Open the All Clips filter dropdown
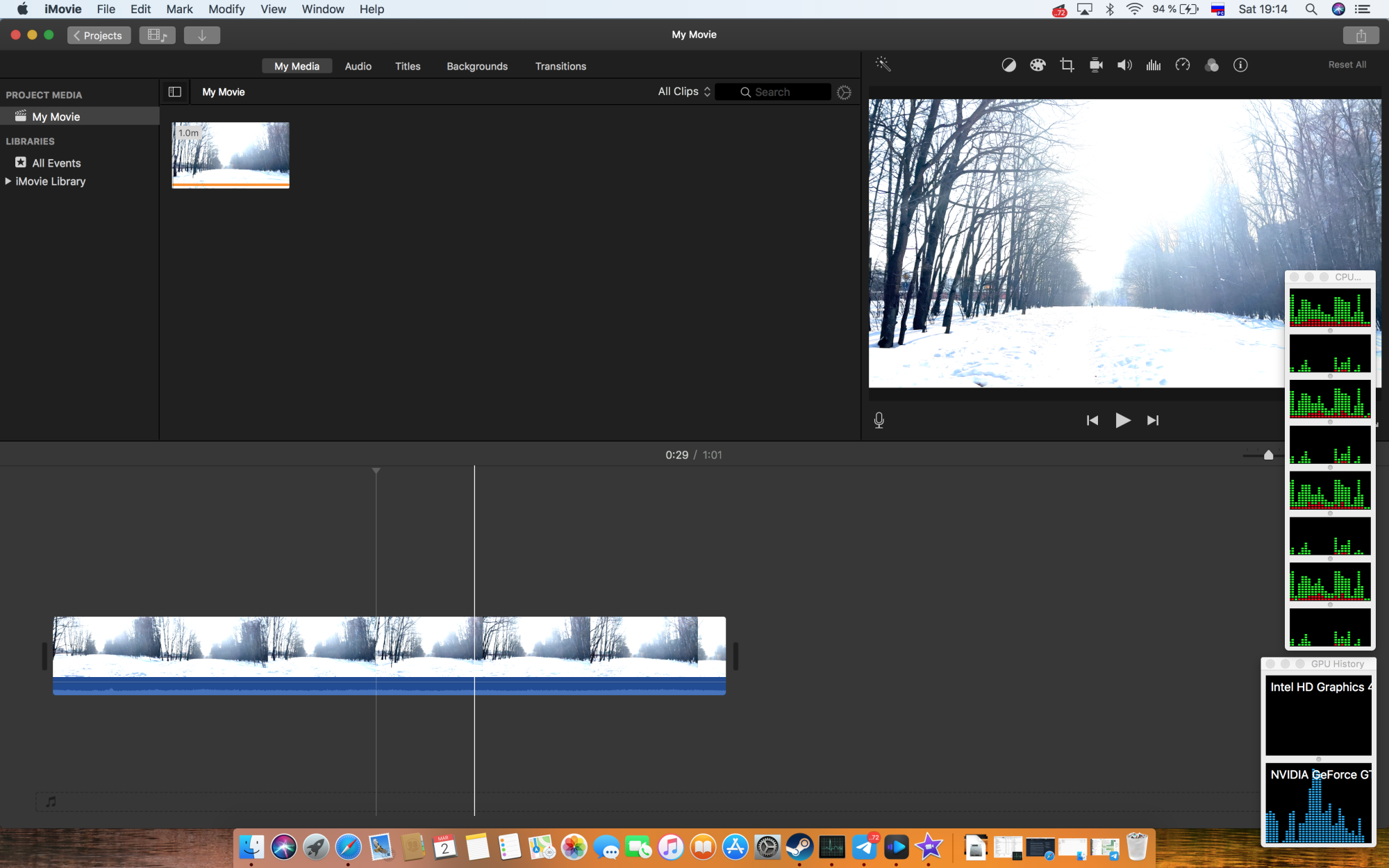 (x=684, y=92)
